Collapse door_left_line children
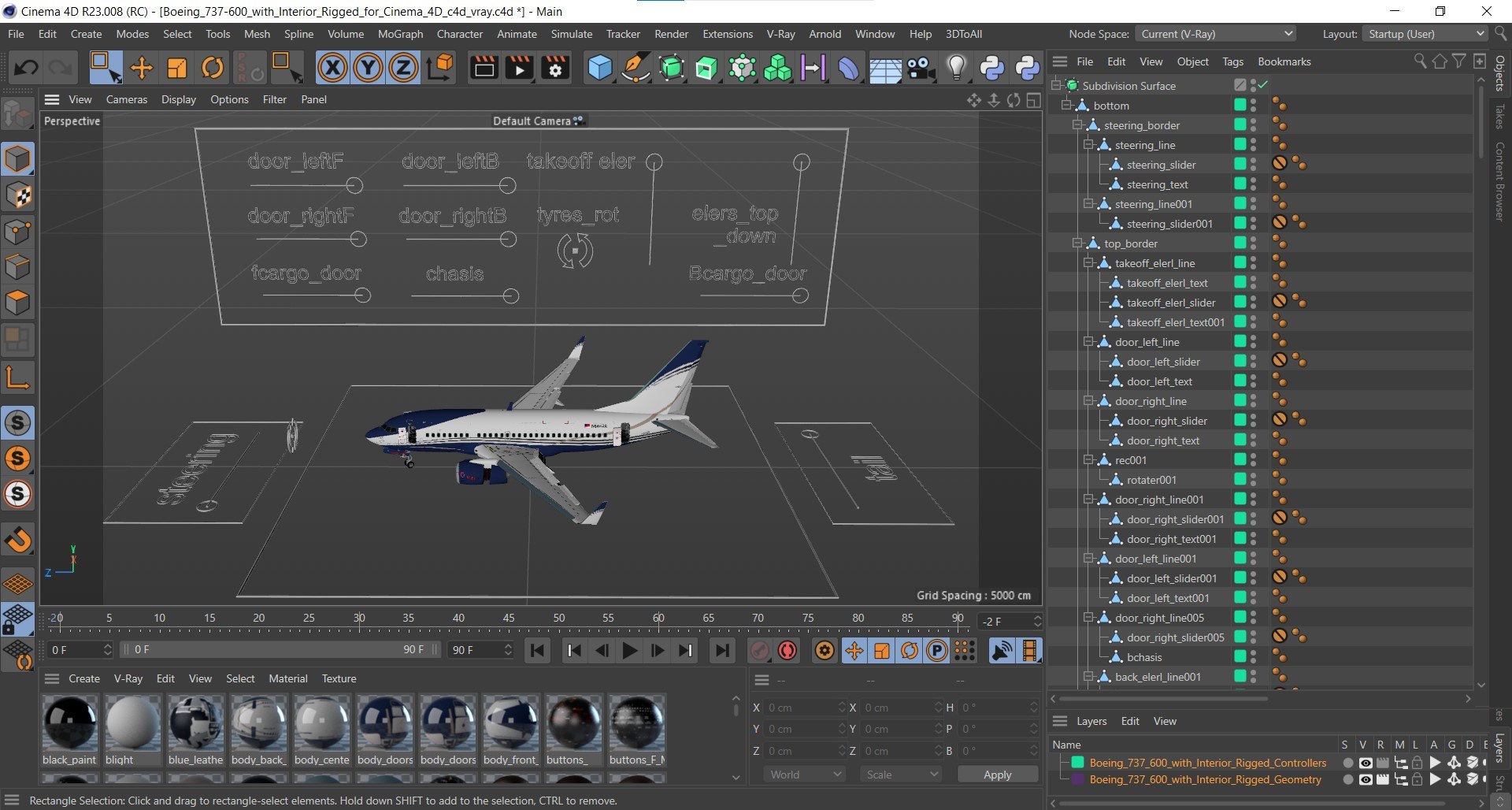The height and width of the screenshot is (810, 1512). 1088,341
